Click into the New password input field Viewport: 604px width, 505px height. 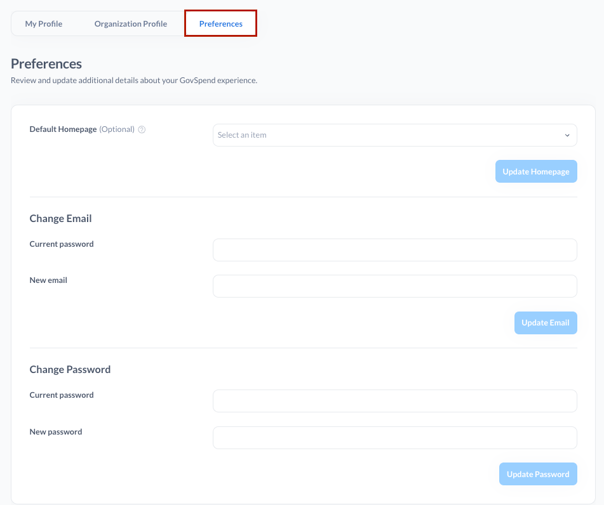394,438
